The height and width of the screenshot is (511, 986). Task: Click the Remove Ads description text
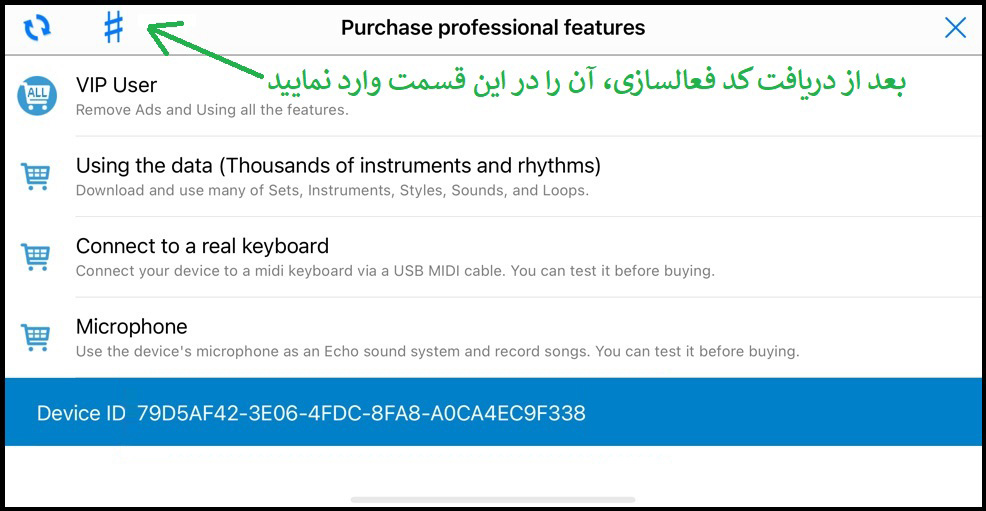(x=212, y=110)
